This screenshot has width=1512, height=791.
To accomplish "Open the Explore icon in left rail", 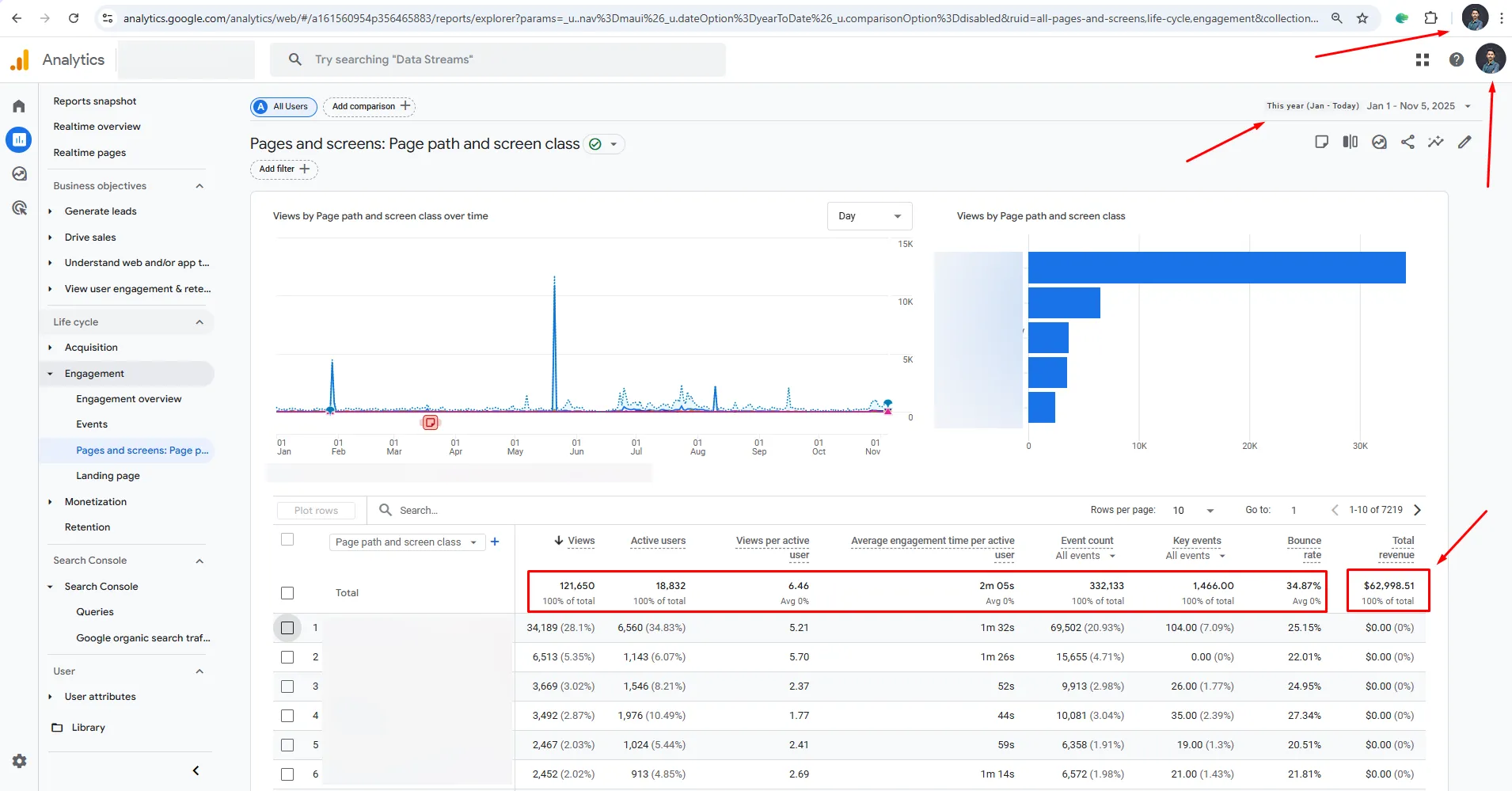I will 19,174.
